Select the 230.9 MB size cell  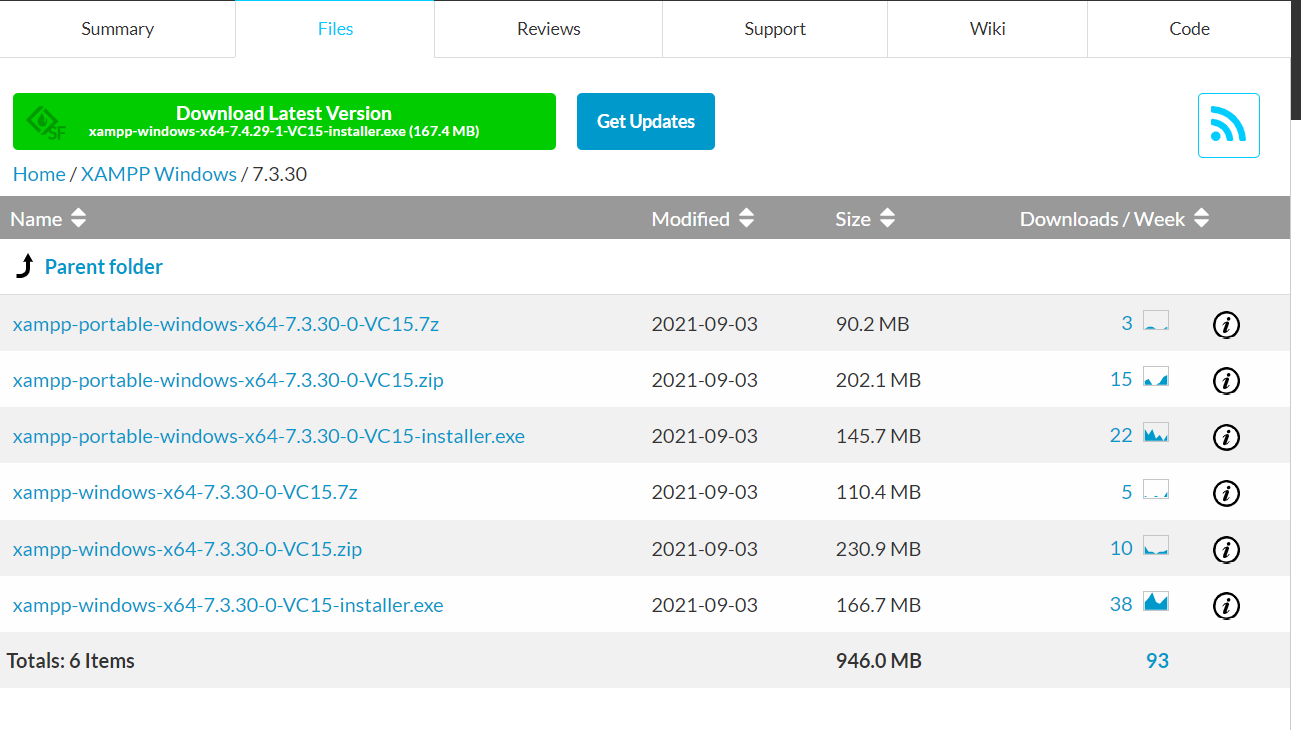pyautogui.click(x=878, y=549)
